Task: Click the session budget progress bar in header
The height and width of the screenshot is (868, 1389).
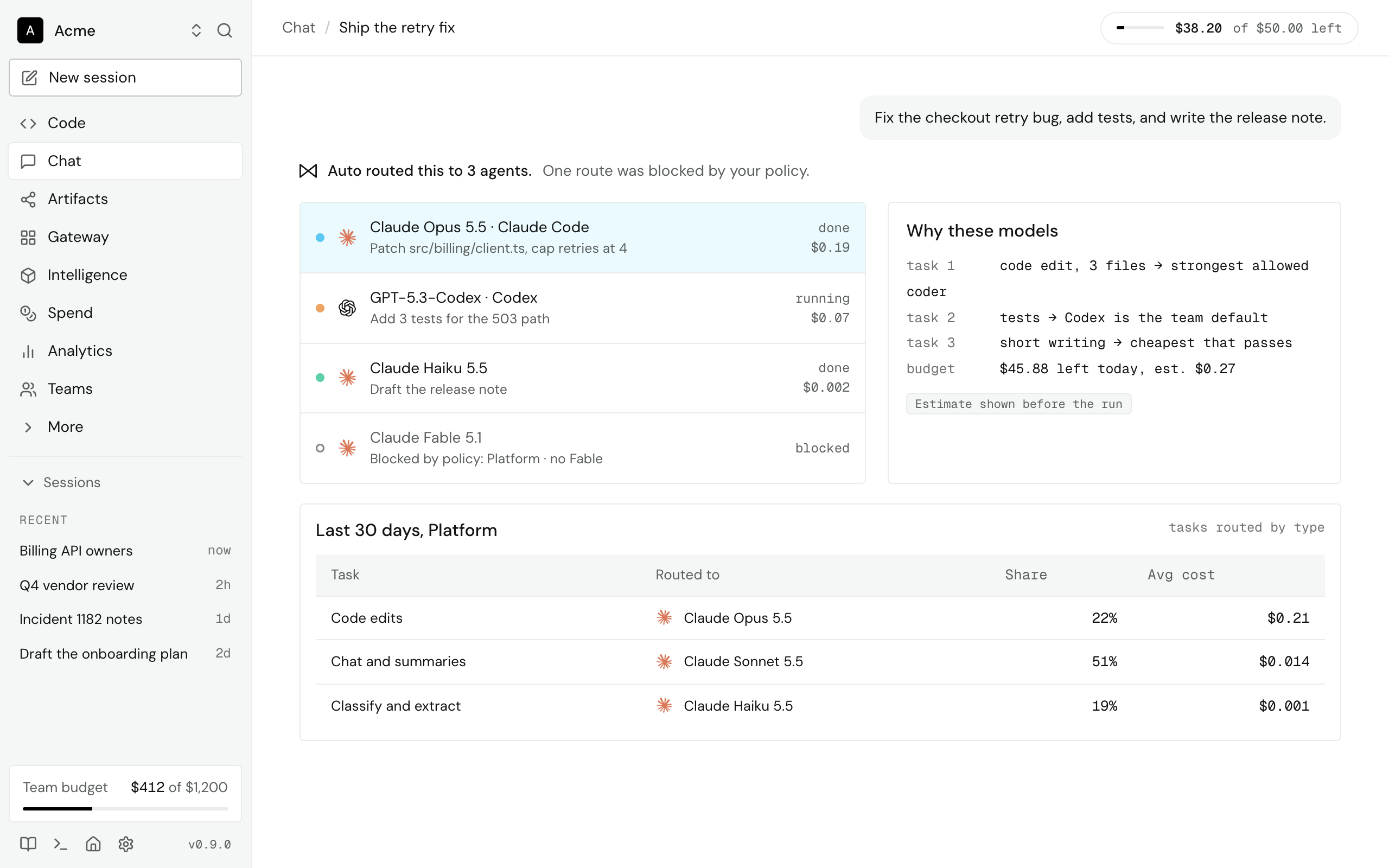Action: click(1140, 28)
